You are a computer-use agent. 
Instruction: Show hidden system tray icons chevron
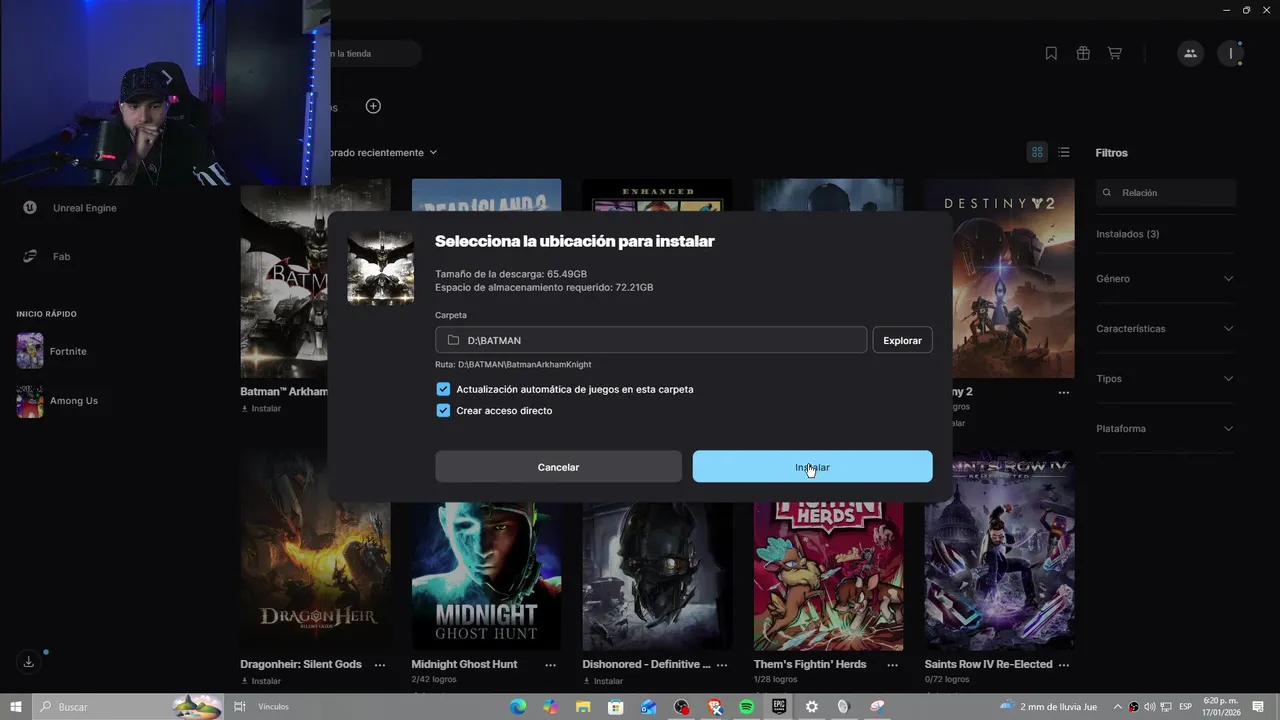1118,707
